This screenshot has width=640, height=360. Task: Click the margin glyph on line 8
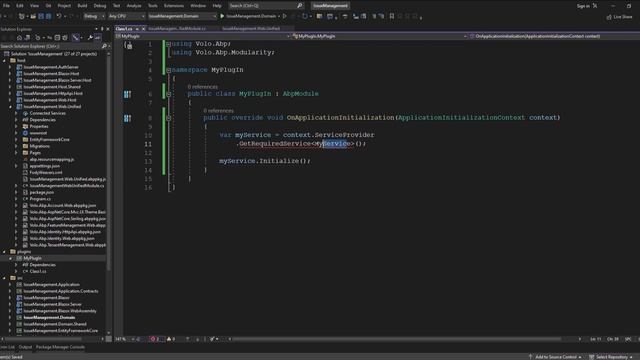127,118
